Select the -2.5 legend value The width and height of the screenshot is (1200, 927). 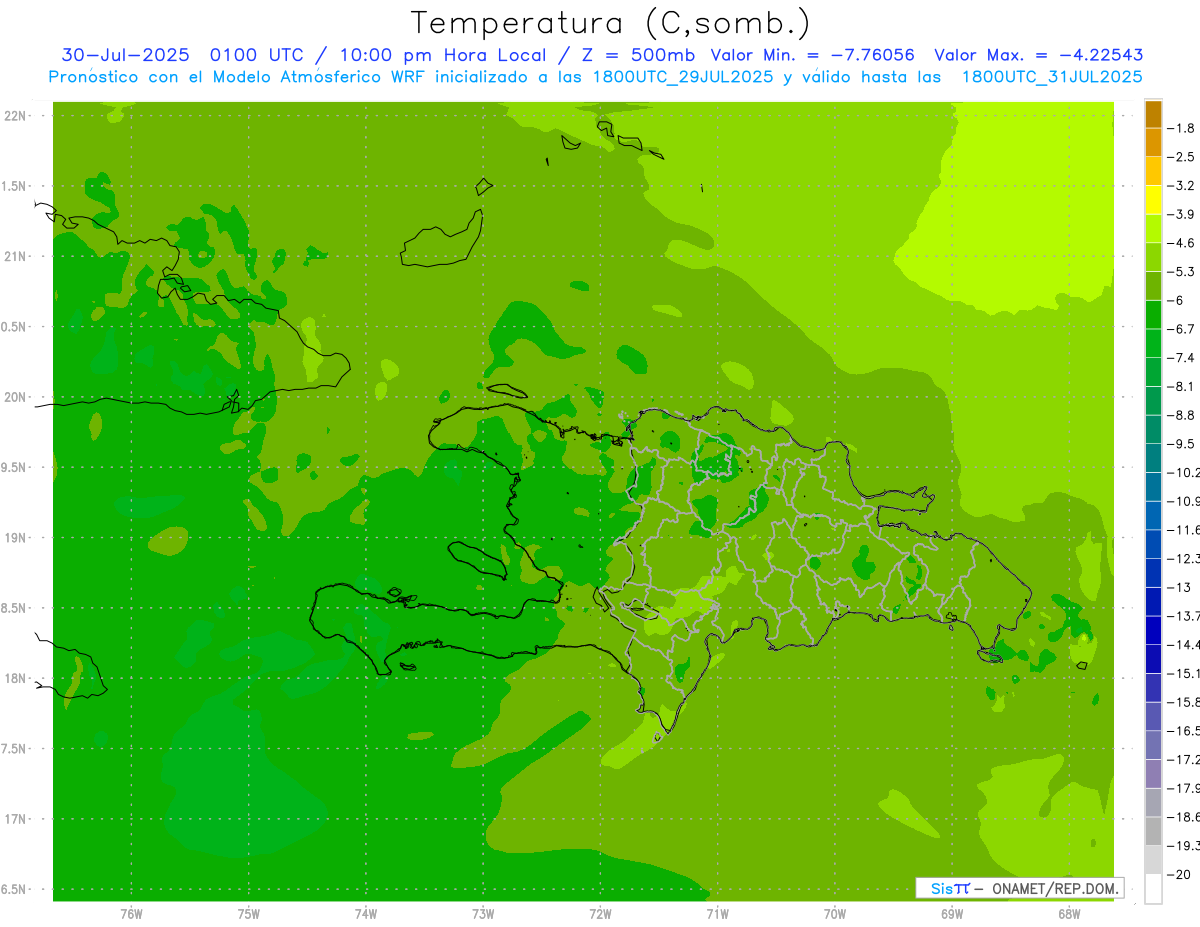tap(1183, 157)
